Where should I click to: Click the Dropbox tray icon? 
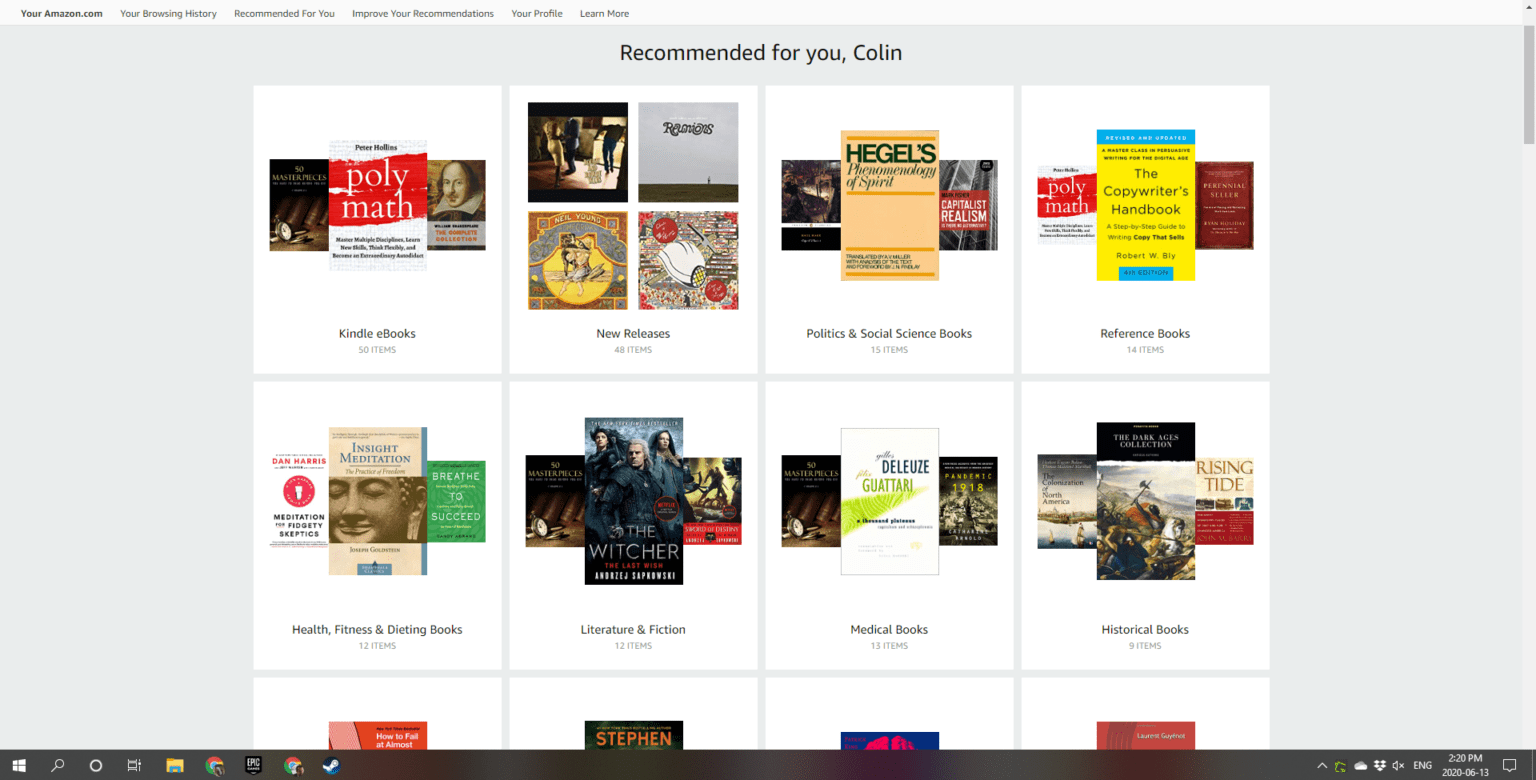pyautogui.click(x=1380, y=765)
